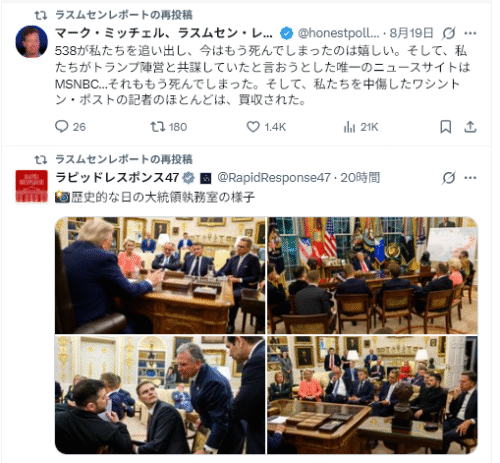Screen dimensions: 500x463
Task: Open ラピッドレスポンス47 red avatar
Action: tap(32, 186)
